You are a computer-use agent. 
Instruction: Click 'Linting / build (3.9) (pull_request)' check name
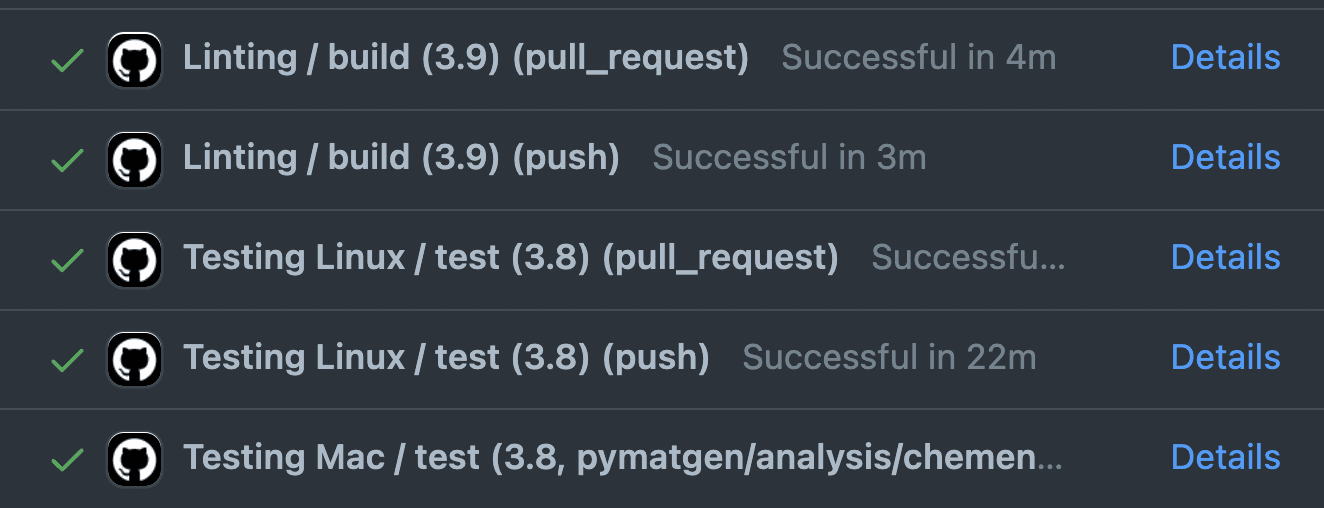pyautogui.click(x=465, y=58)
